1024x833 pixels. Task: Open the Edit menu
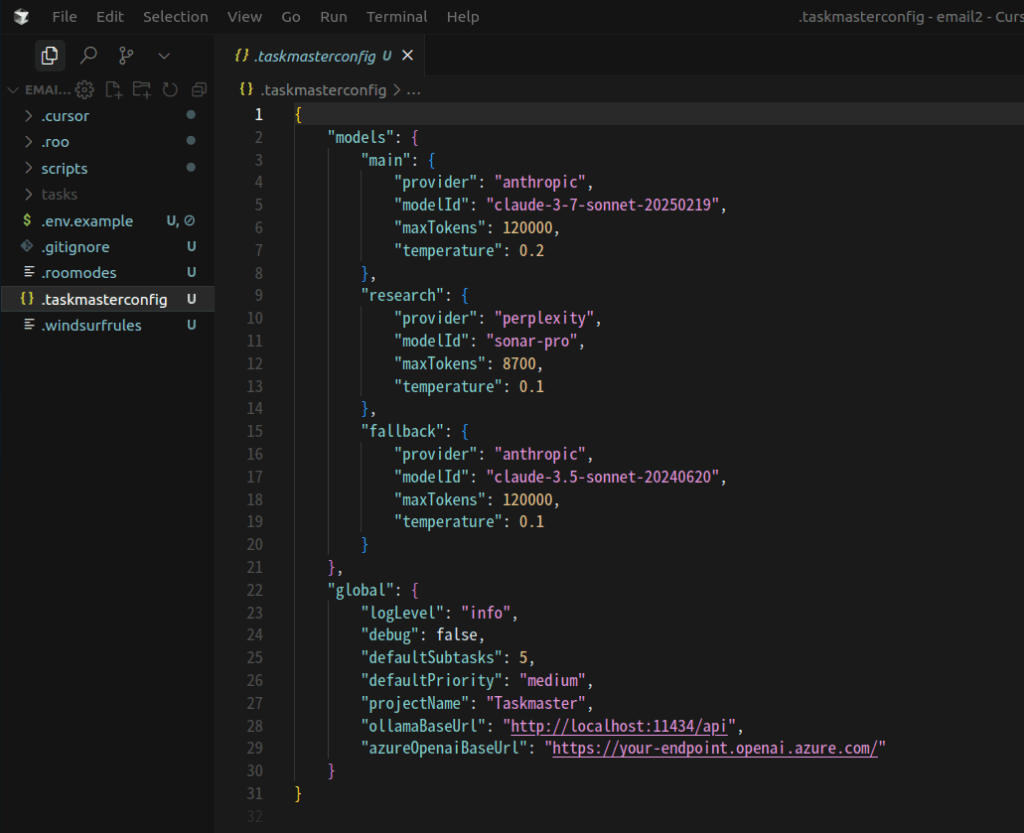click(110, 17)
